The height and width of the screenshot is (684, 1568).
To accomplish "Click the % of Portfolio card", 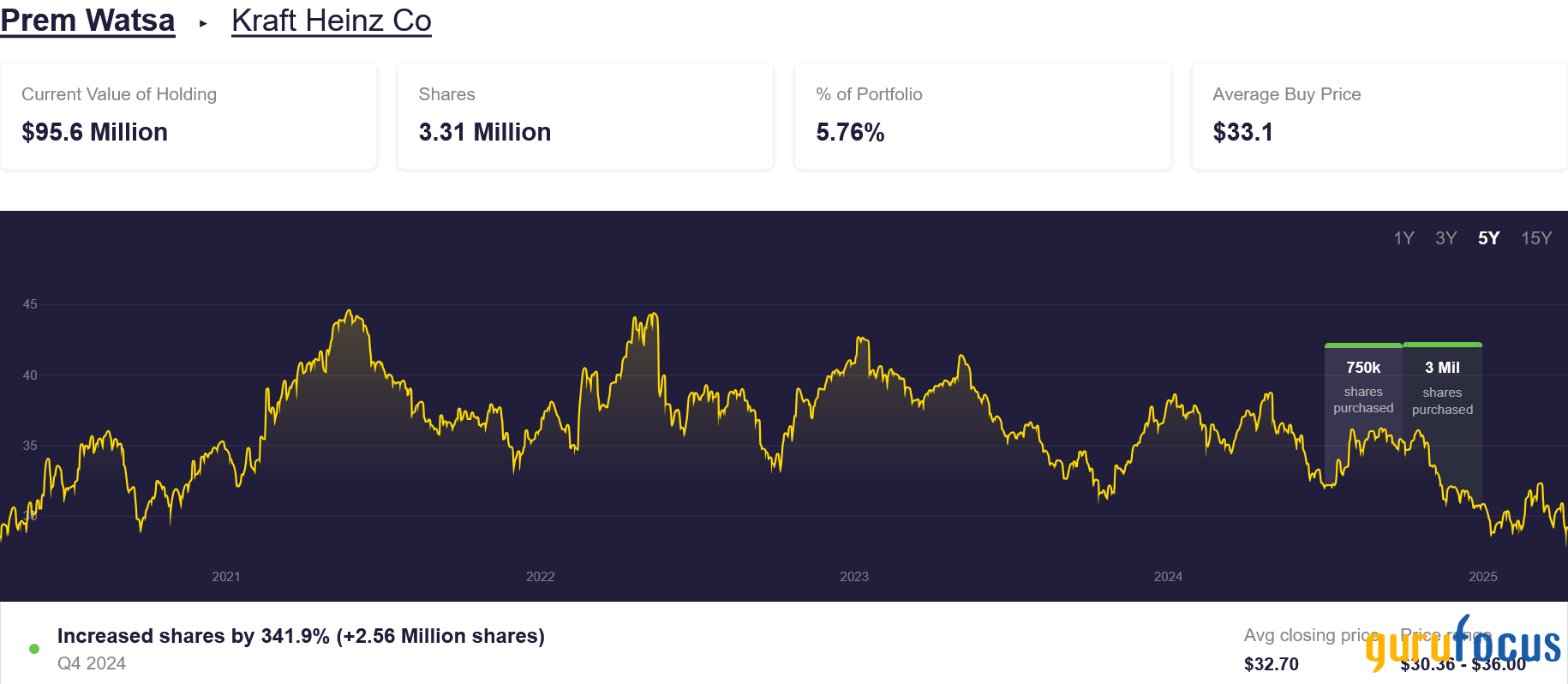I will point(982,116).
